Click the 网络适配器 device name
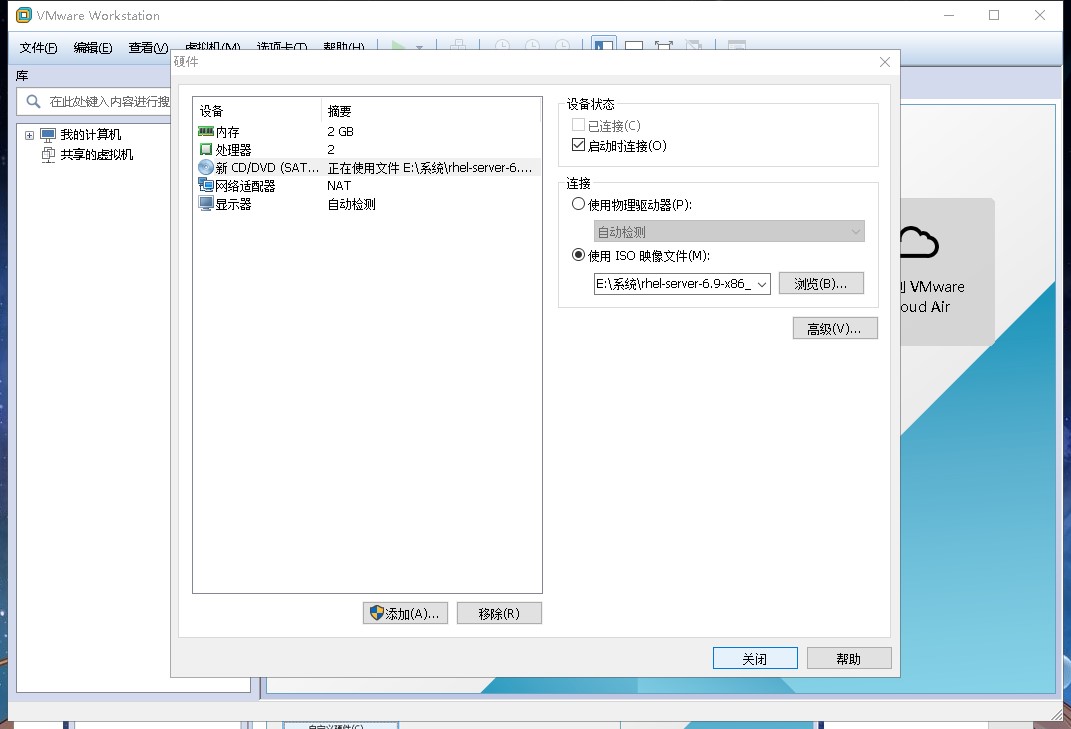This screenshot has width=1071, height=729. click(245, 185)
